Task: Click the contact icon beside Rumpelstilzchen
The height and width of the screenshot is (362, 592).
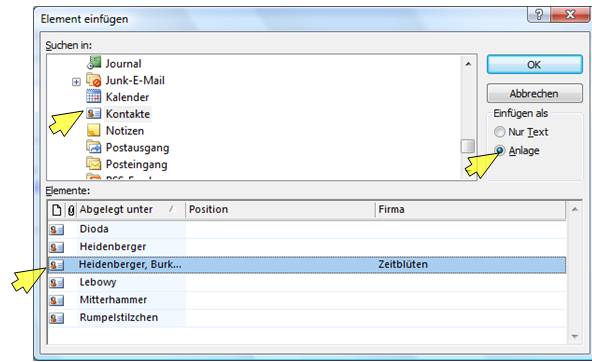Action: point(57,318)
